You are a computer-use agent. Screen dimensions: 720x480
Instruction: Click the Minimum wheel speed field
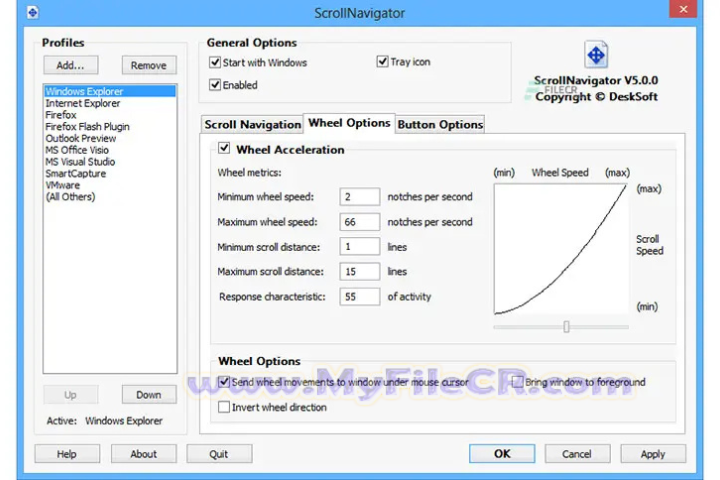(360, 197)
